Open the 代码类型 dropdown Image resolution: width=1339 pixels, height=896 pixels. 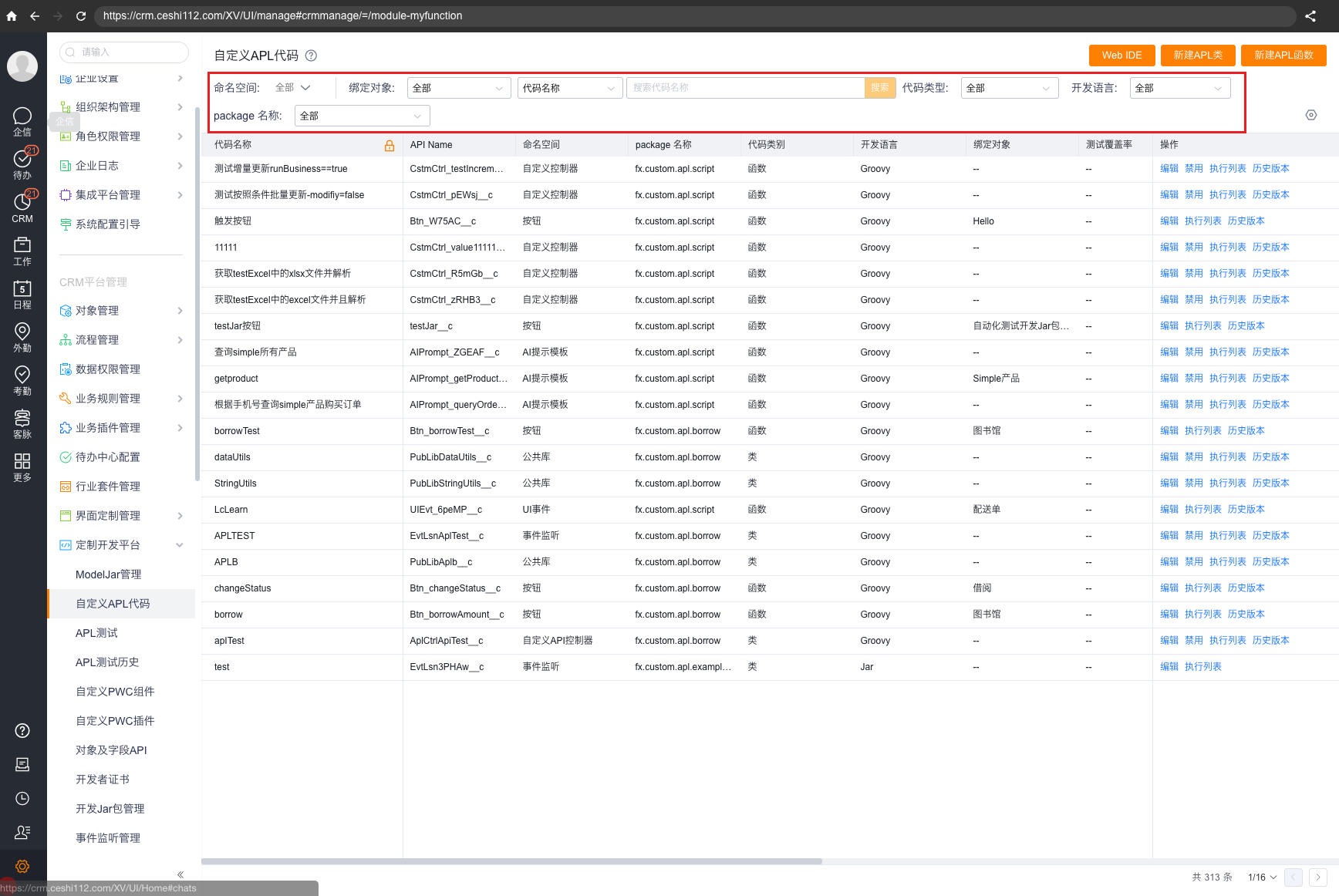(1007, 88)
